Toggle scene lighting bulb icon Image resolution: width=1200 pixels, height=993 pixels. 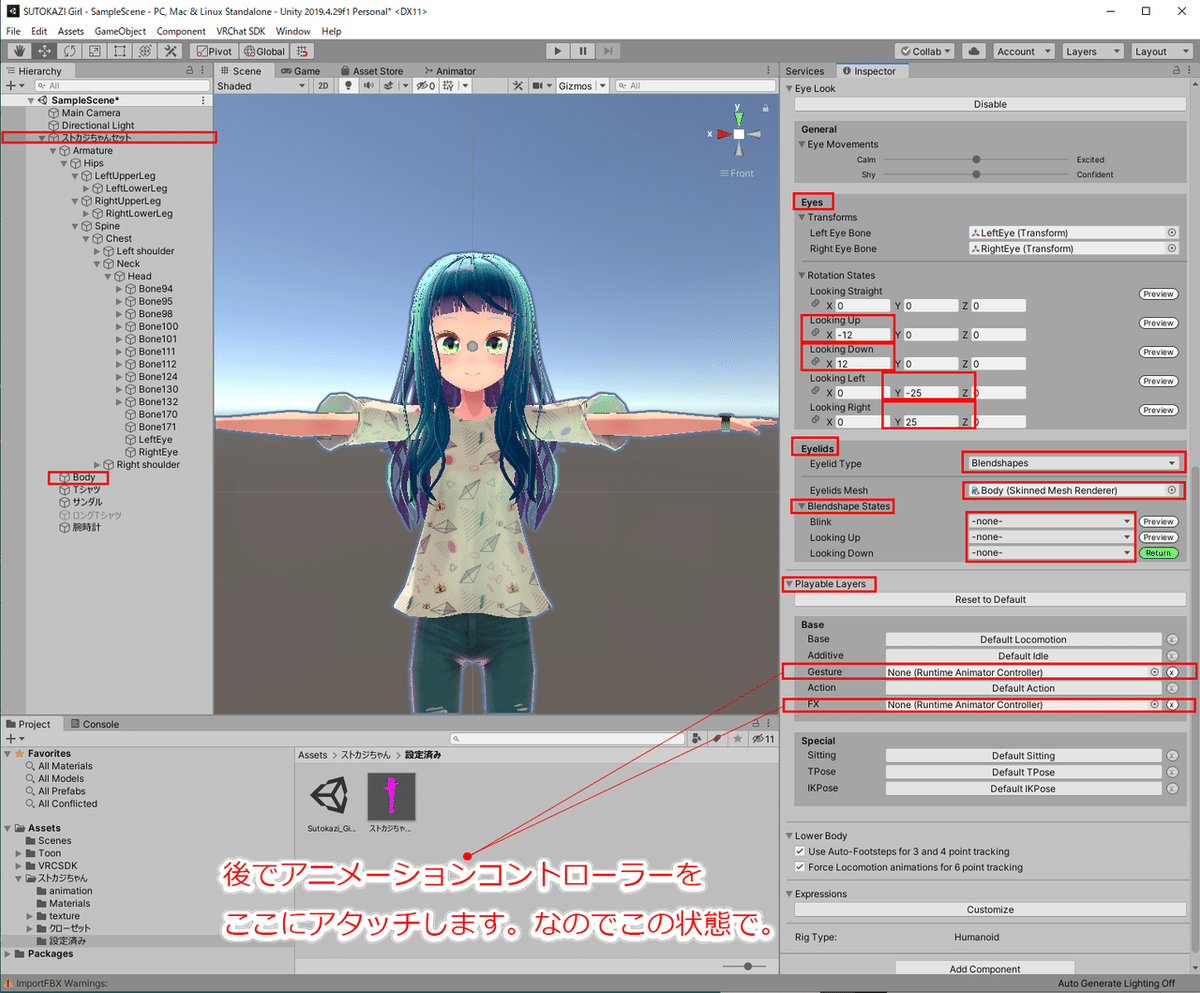(x=349, y=86)
